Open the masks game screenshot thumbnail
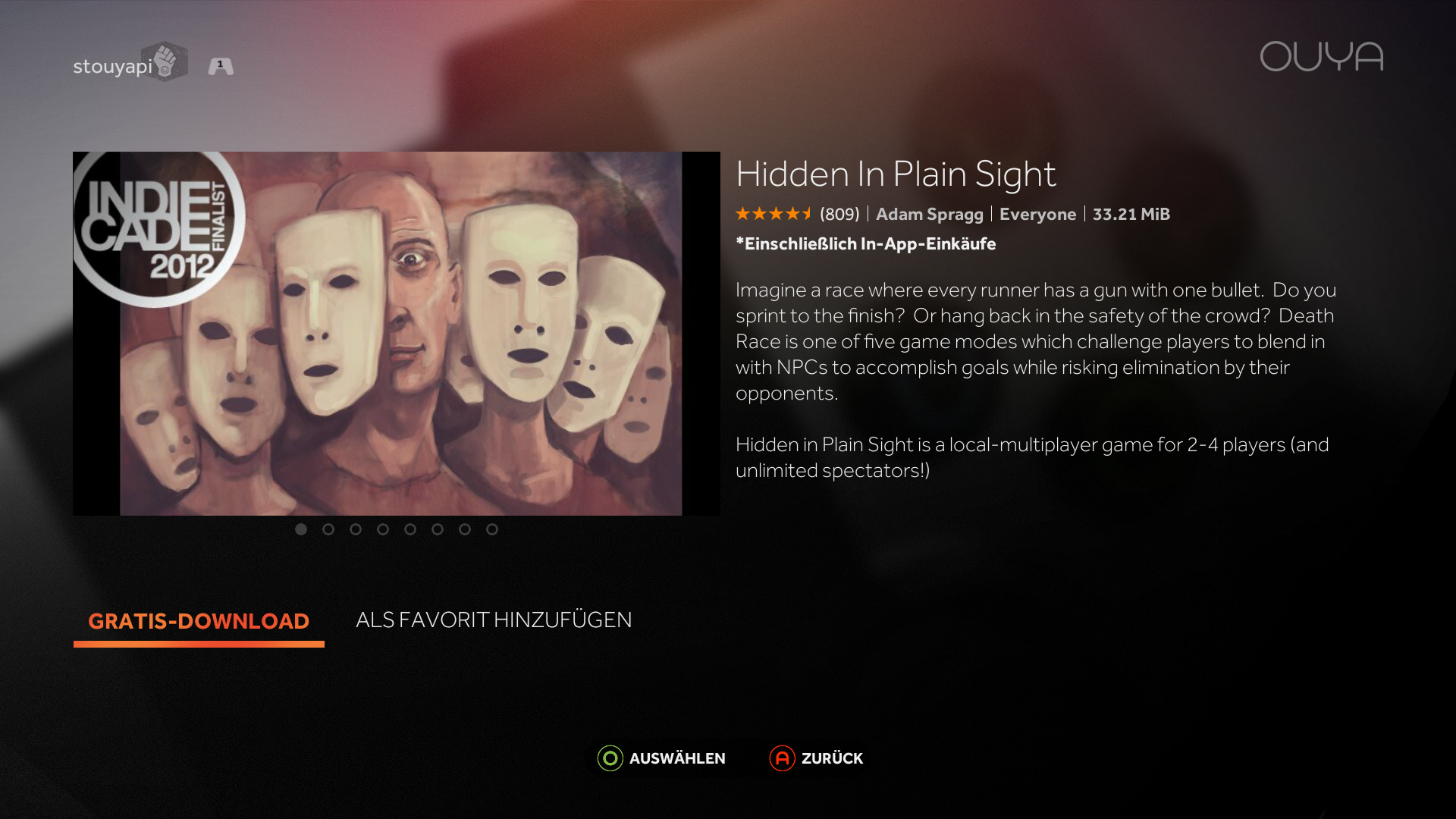Screen dimensions: 1456x819 397,334
